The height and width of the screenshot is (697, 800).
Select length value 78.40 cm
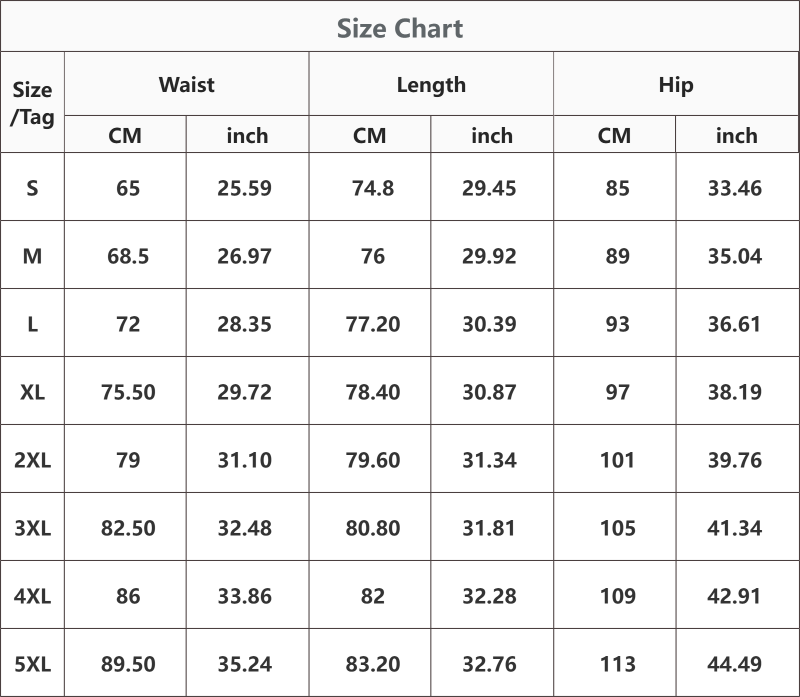372,392
